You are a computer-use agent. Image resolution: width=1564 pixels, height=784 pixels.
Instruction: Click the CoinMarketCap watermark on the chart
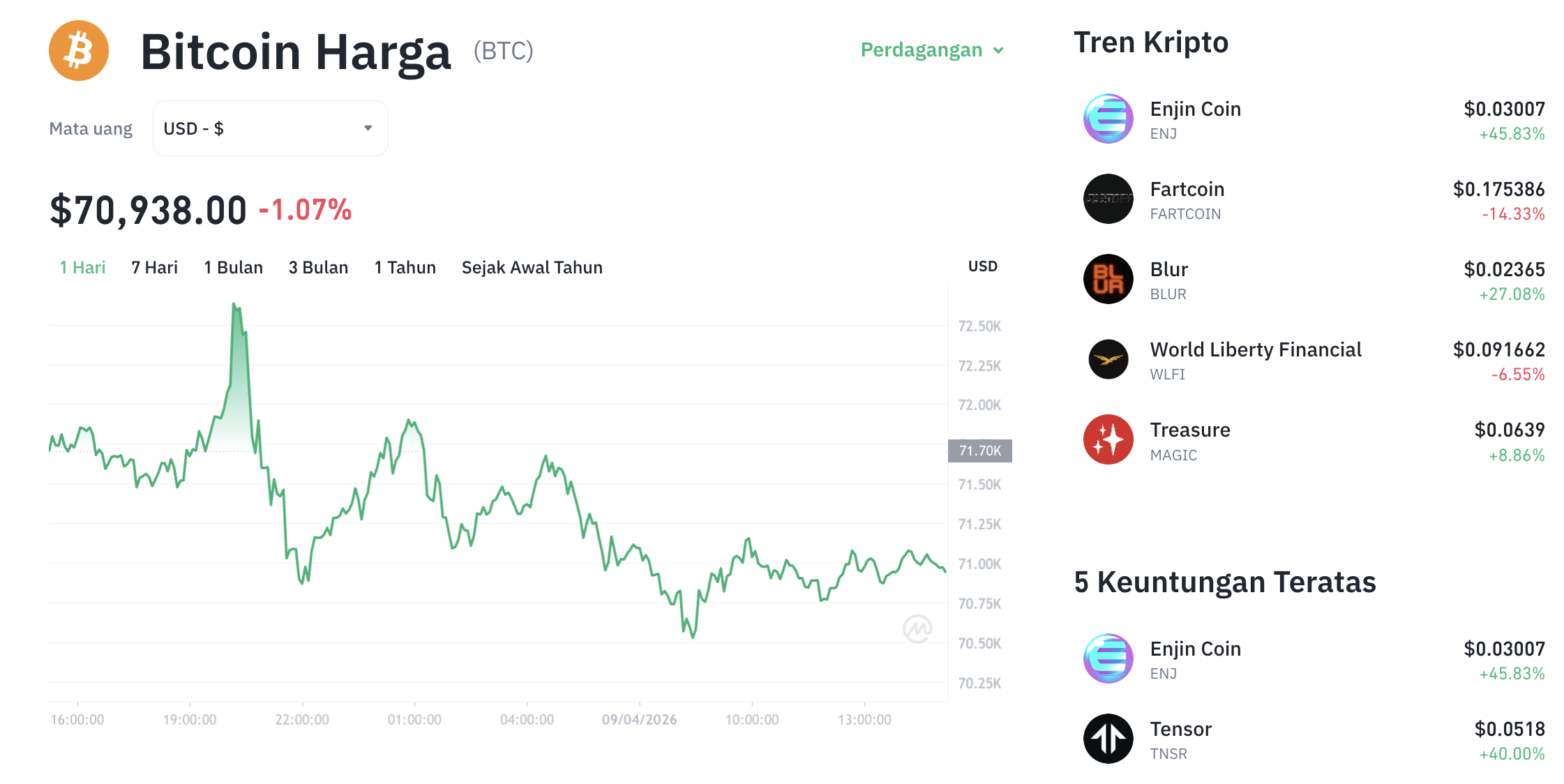tap(919, 628)
